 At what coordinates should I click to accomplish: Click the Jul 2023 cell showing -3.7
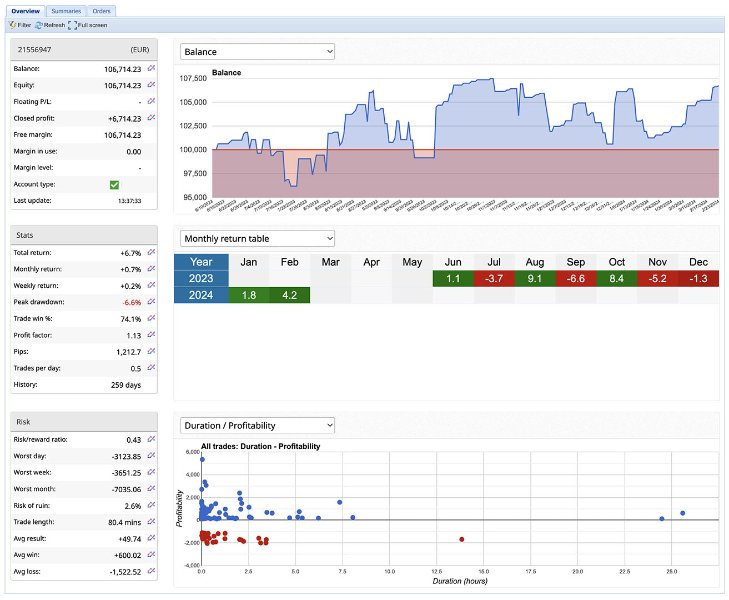pos(494,278)
